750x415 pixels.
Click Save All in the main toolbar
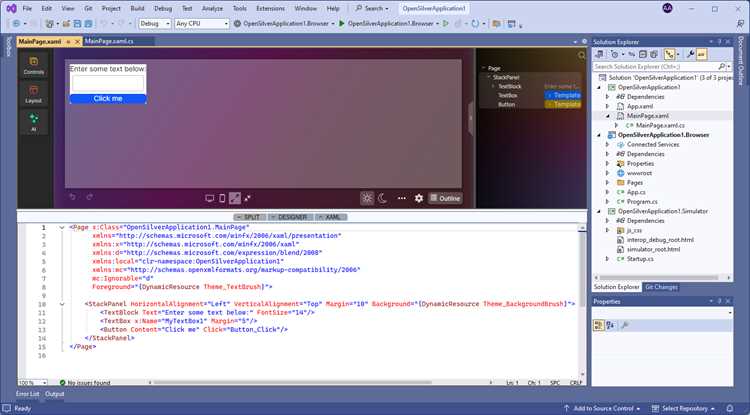pyautogui.click(x=88, y=23)
